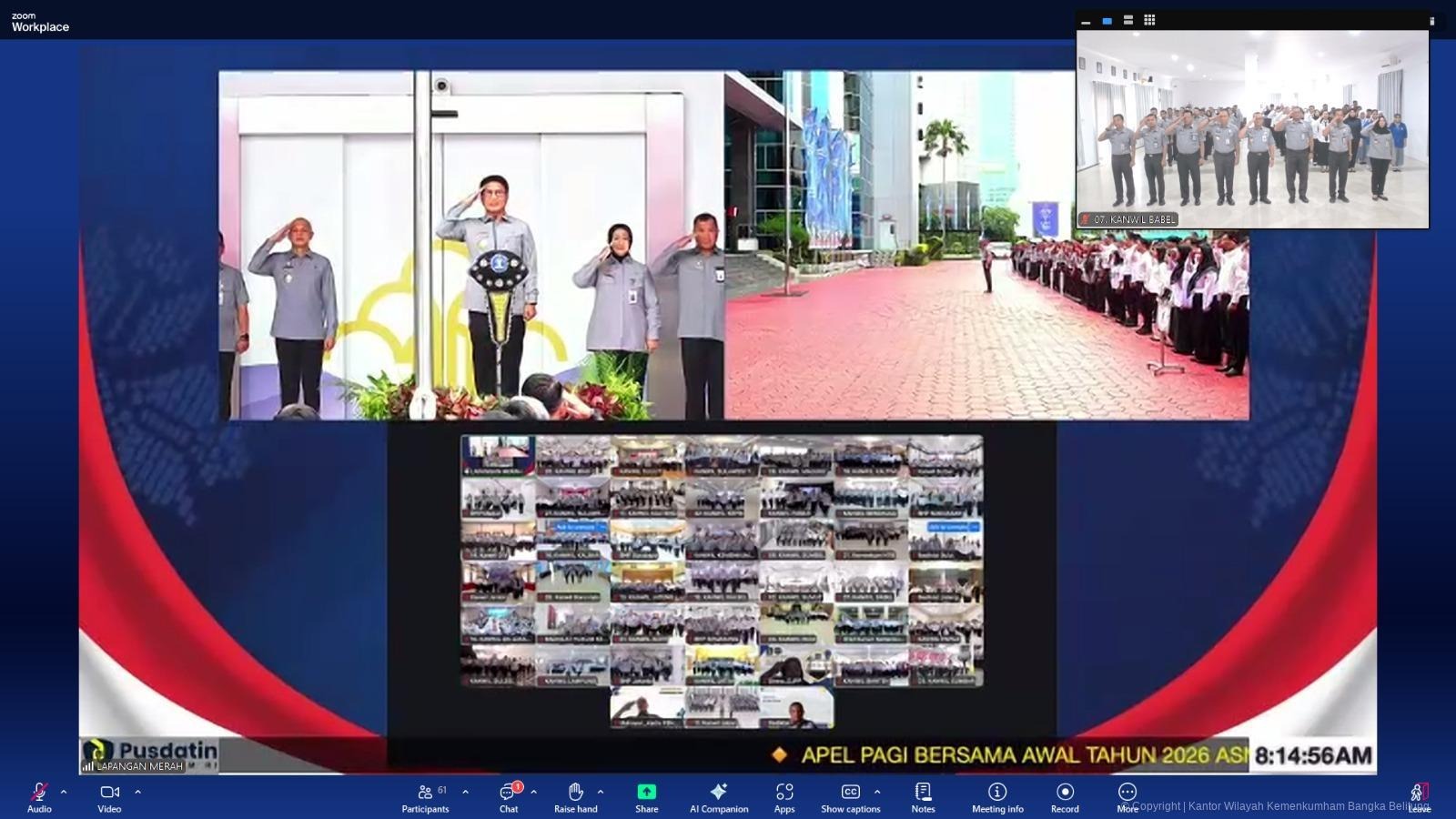Open the More menu
Screen dimensions: 1456x819
pyautogui.click(x=1126, y=793)
